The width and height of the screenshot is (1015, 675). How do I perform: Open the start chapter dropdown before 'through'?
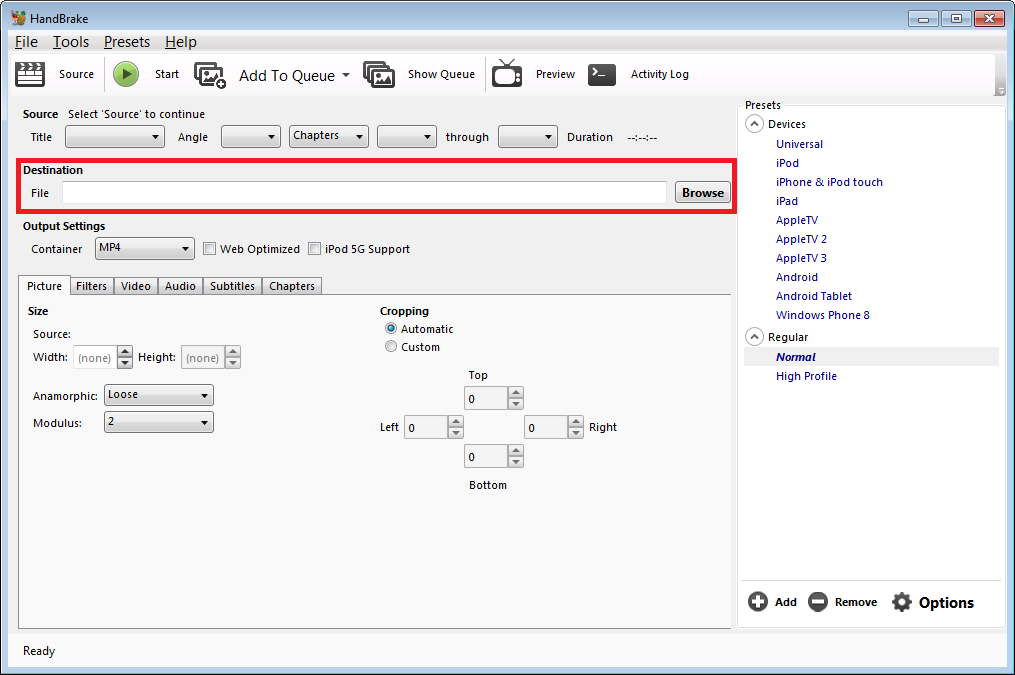pos(407,137)
